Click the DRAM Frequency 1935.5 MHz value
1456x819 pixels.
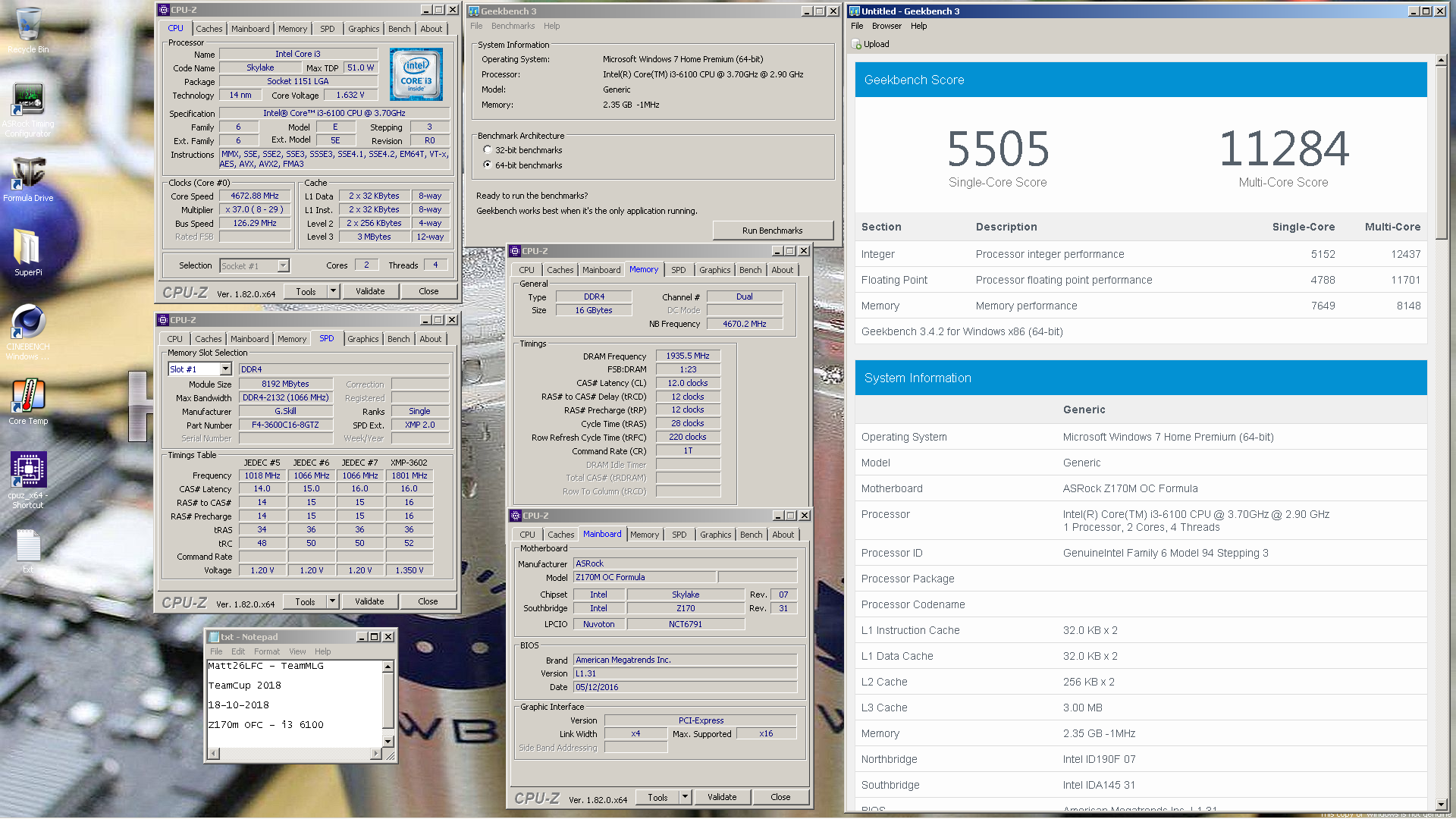coord(688,356)
